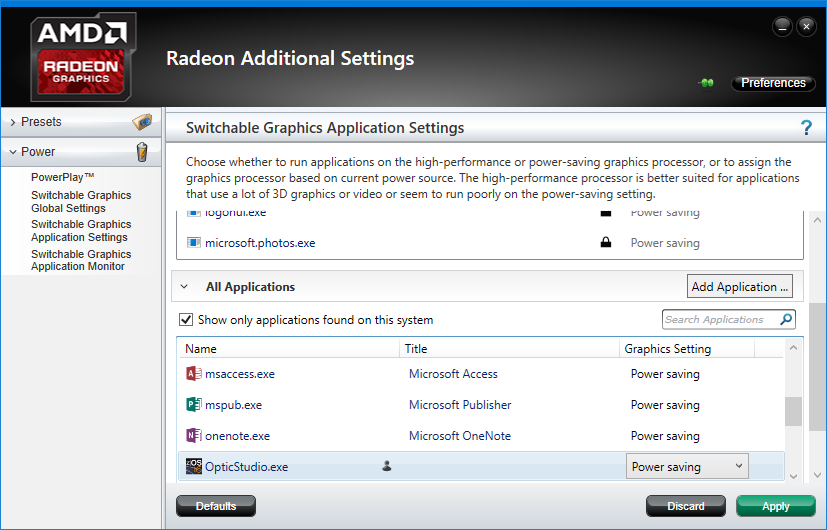
Task: Toggle Show only applications found on this system
Action: pyautogui.click(x=186, y=320)
